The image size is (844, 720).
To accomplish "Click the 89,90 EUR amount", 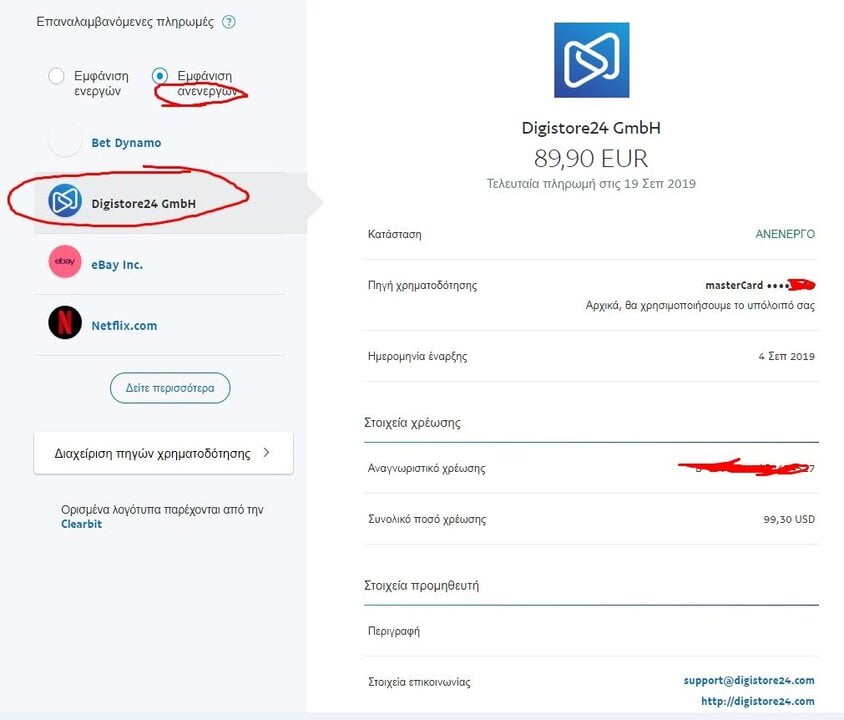I will click(591, 158).
